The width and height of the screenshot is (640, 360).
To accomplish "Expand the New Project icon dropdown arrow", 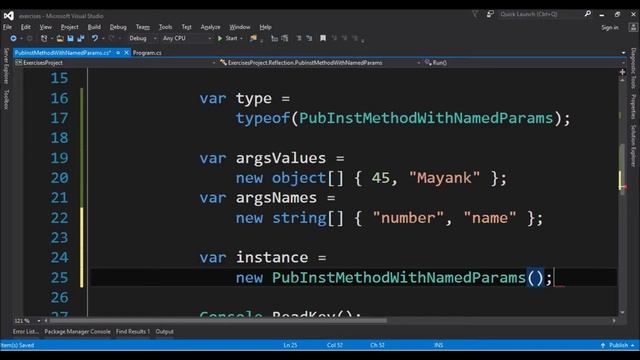I will 52,38.
